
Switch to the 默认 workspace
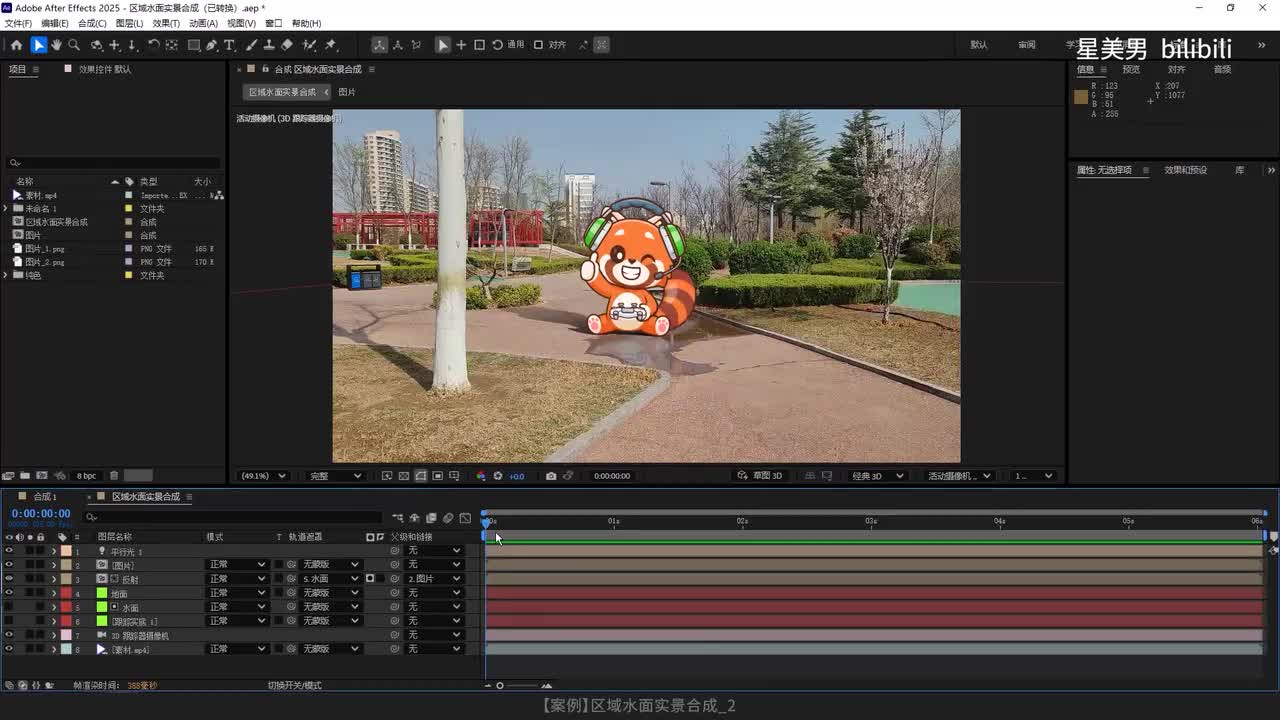(979, 45)
